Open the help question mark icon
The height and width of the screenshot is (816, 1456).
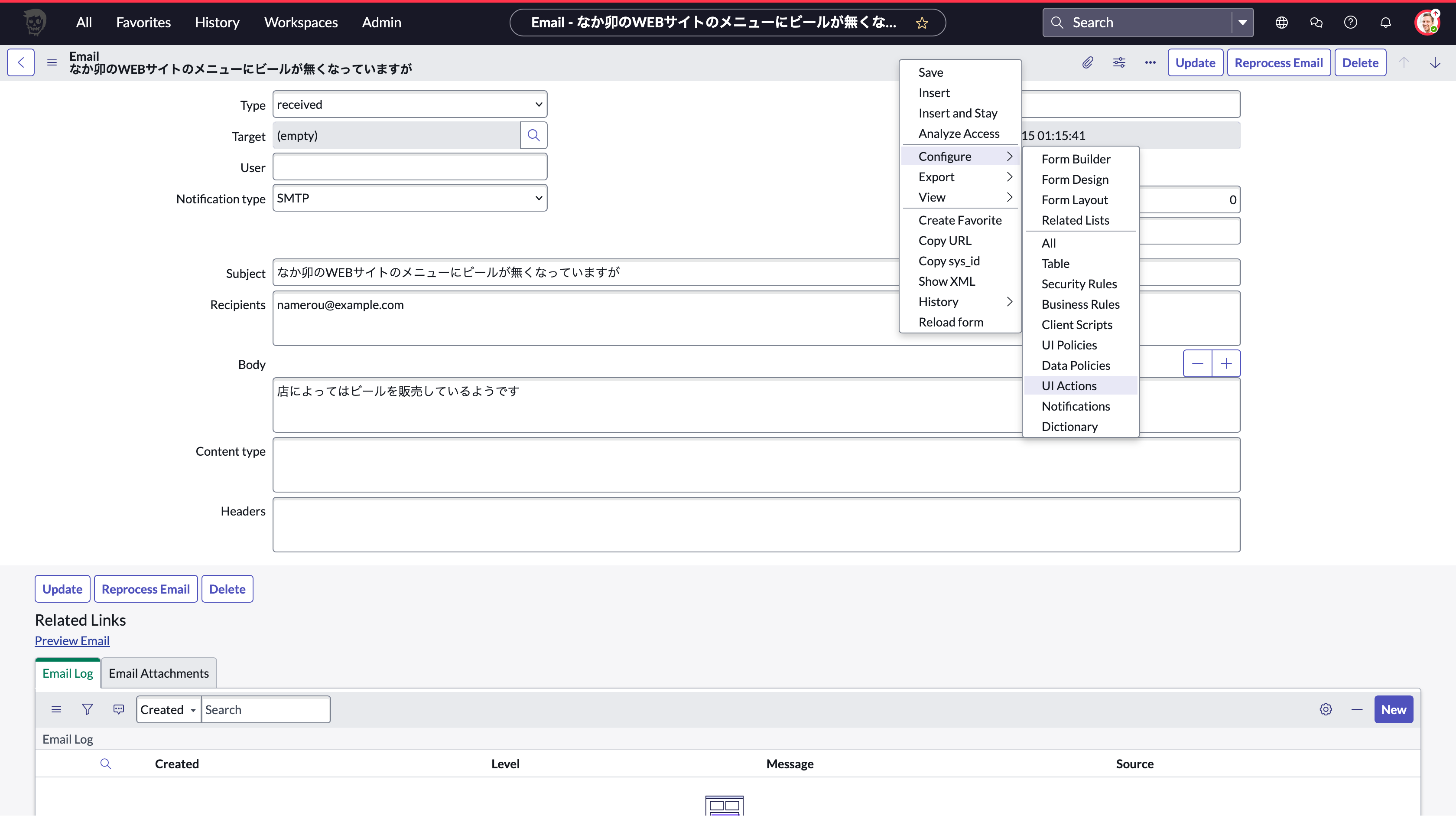[1350, 23]
